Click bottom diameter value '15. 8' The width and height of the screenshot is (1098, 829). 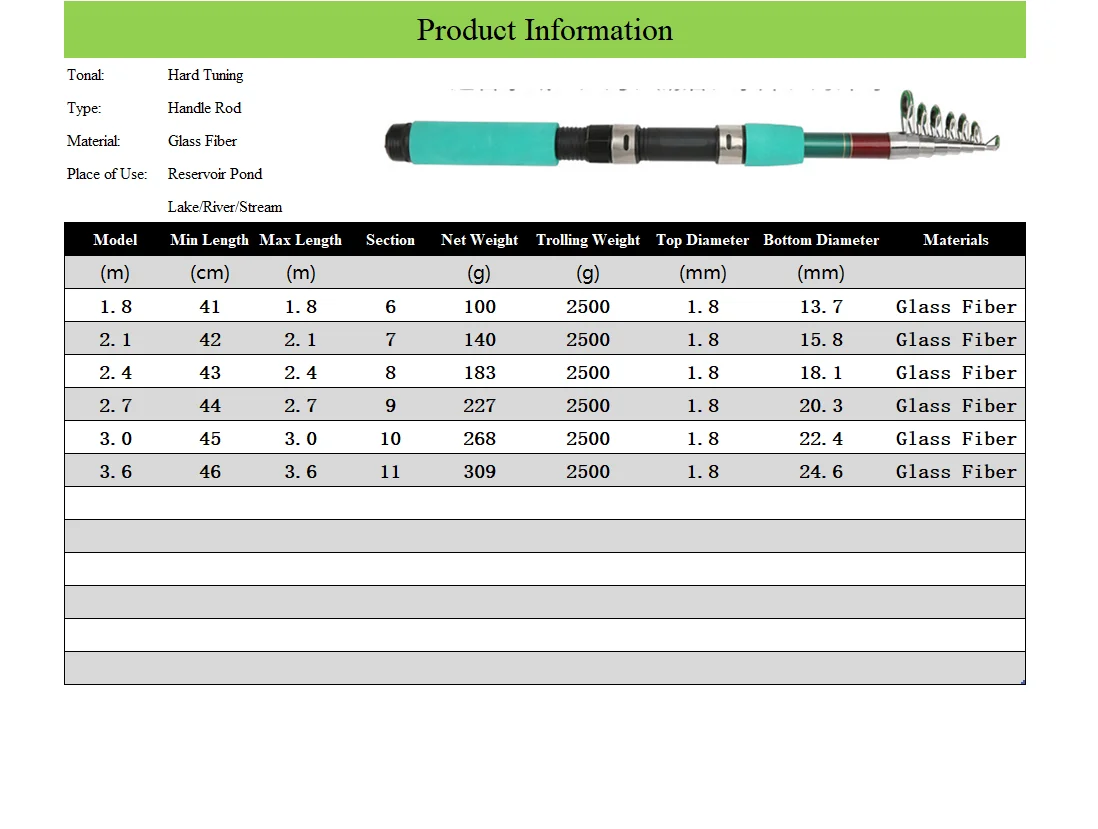point(821,340)
